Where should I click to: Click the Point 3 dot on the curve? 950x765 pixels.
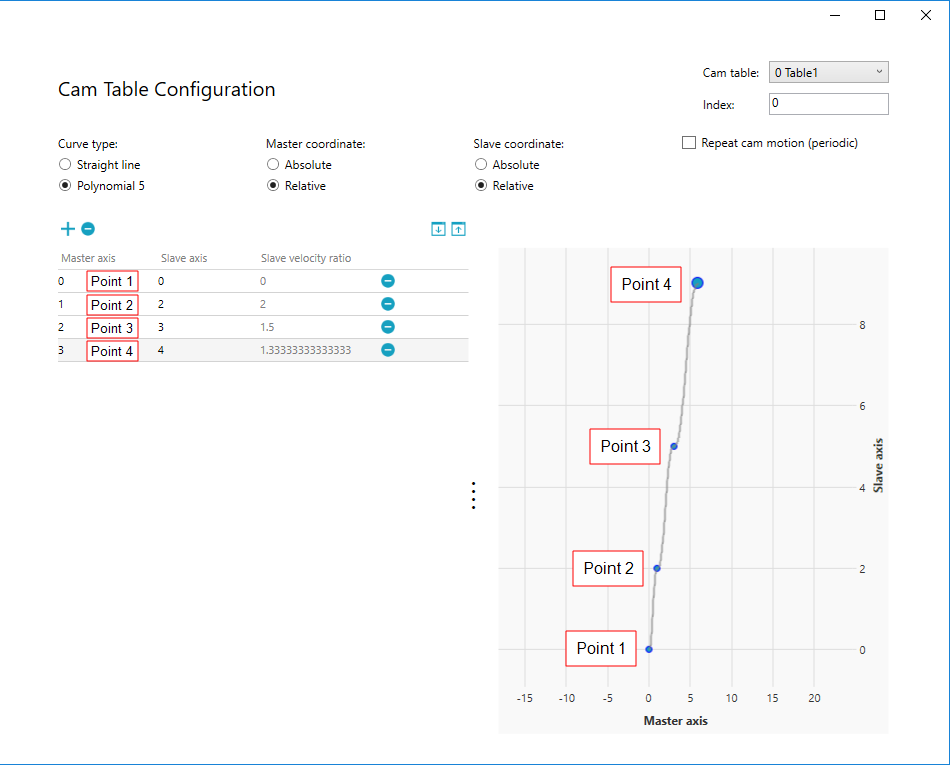pos(674,446)
